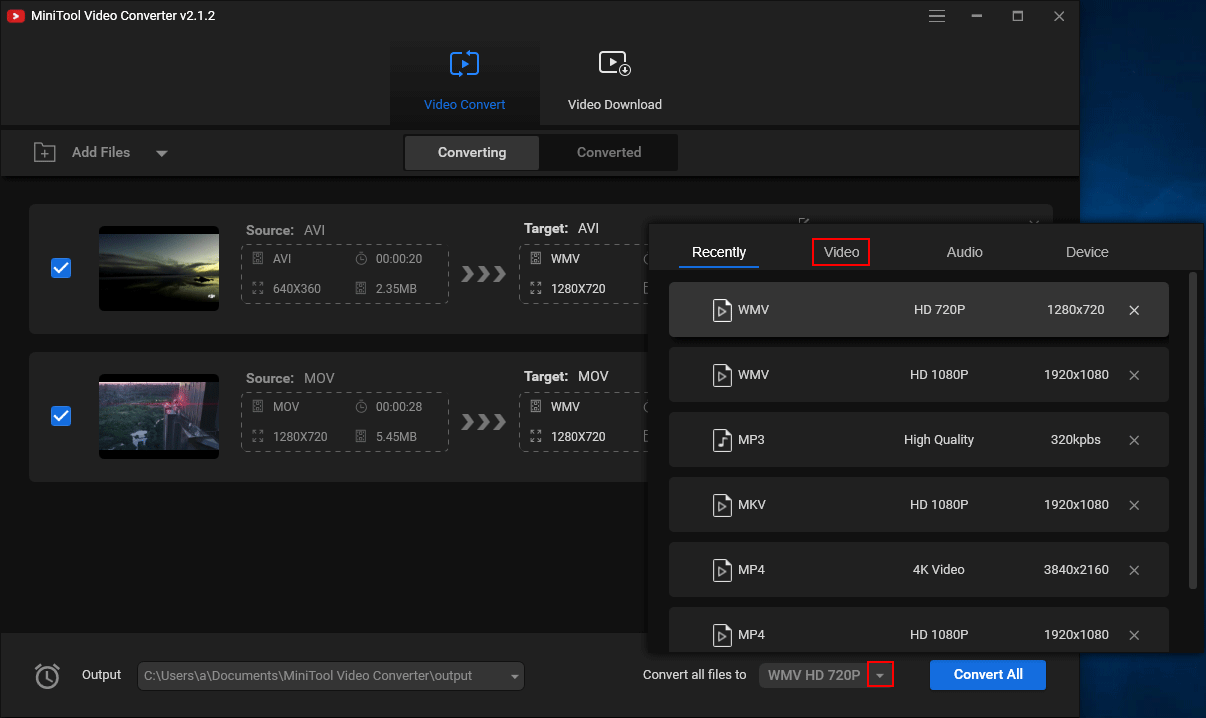Click the WMV HD 720P video file icon
Viewport: 1206px width, 718px height.
(x=722, y=310)
